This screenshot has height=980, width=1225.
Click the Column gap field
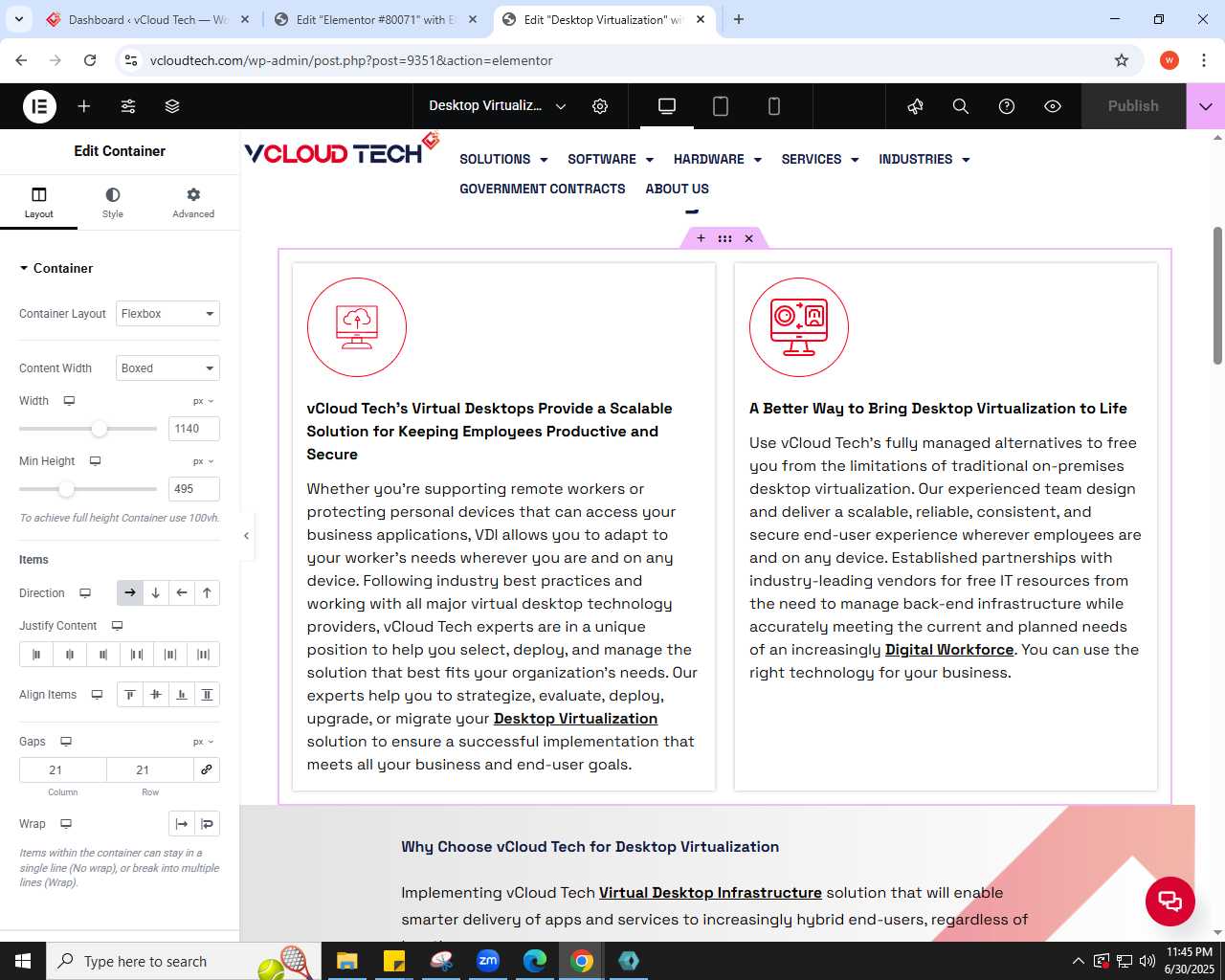(63, 770)
